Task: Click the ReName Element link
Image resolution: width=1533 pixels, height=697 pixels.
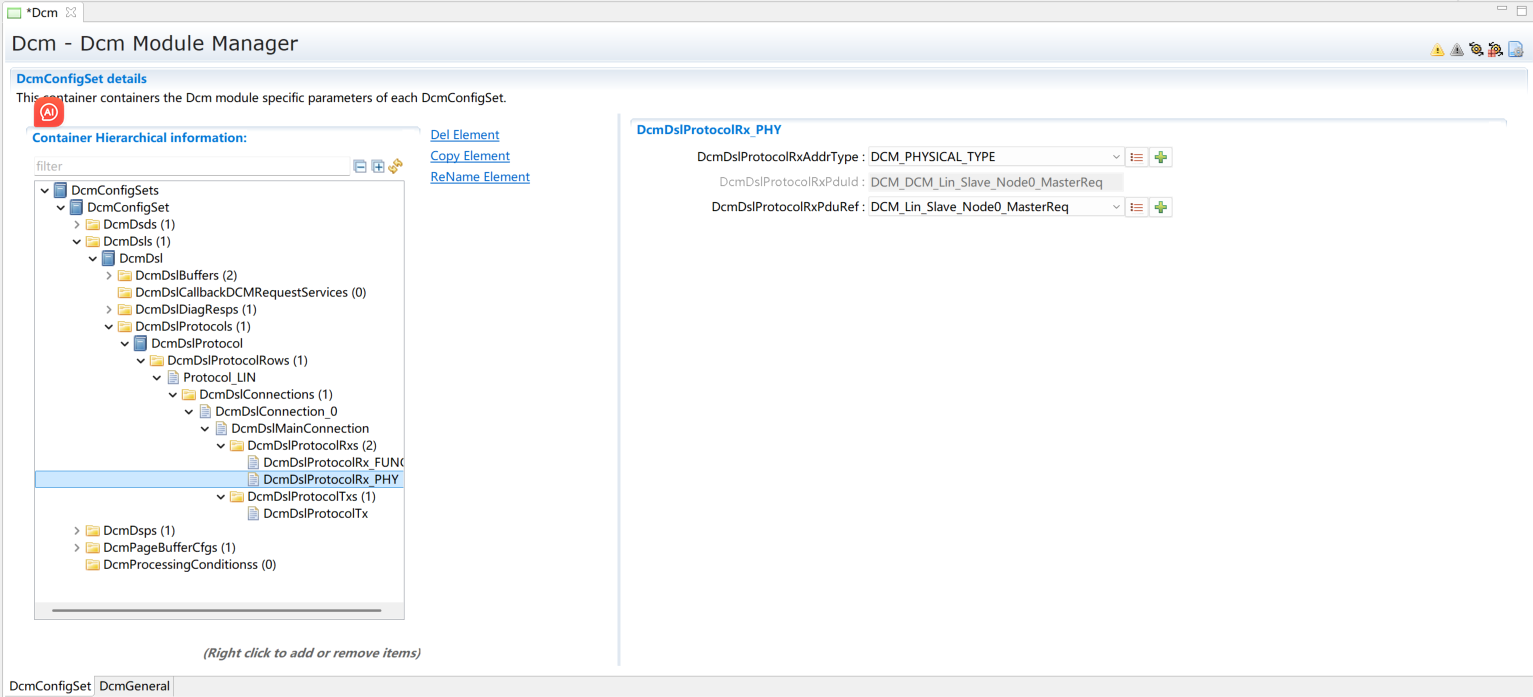Action: [x=479, y=177]
